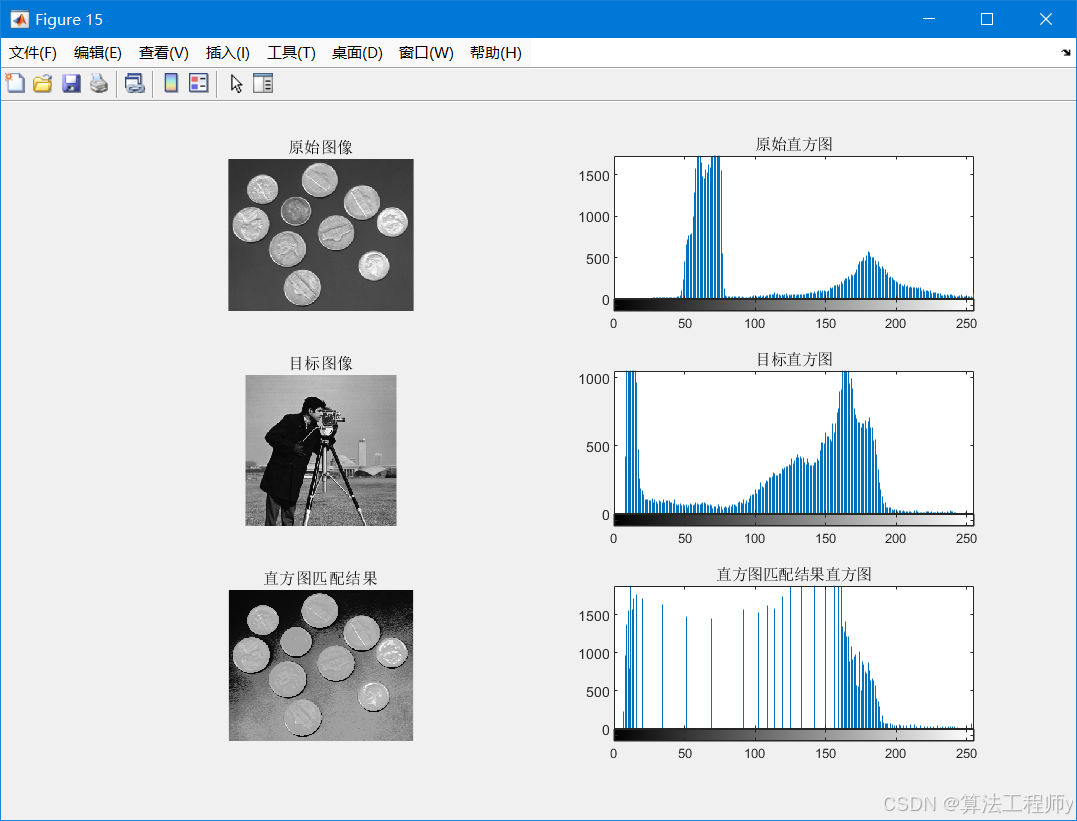Click the MATLAB logo in title bar
Viewport: 1077px width, 821px height.
coord(19,19)
